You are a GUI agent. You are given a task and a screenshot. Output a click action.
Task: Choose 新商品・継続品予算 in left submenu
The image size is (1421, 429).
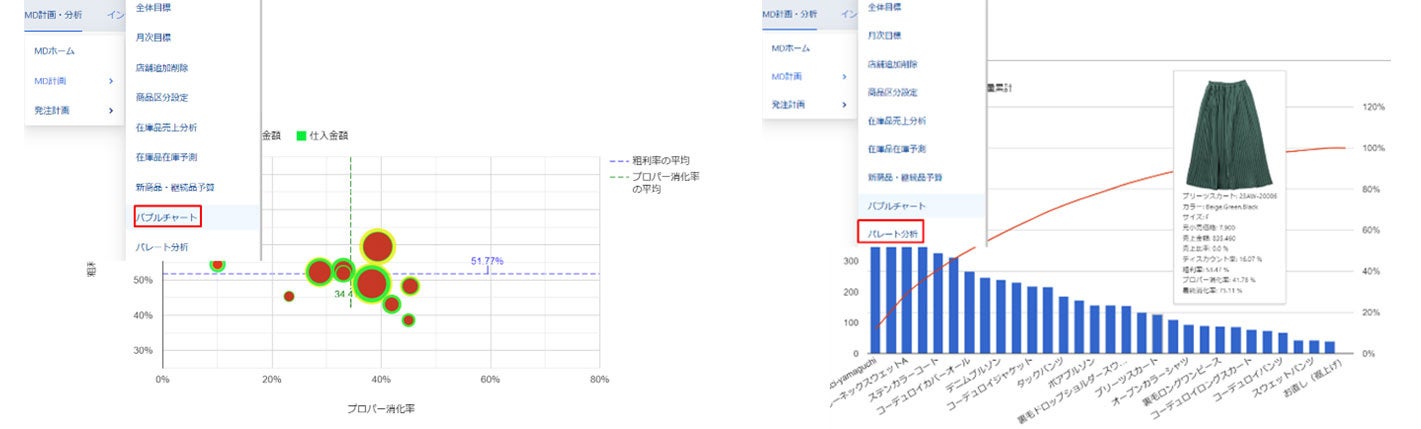point(175,187)
